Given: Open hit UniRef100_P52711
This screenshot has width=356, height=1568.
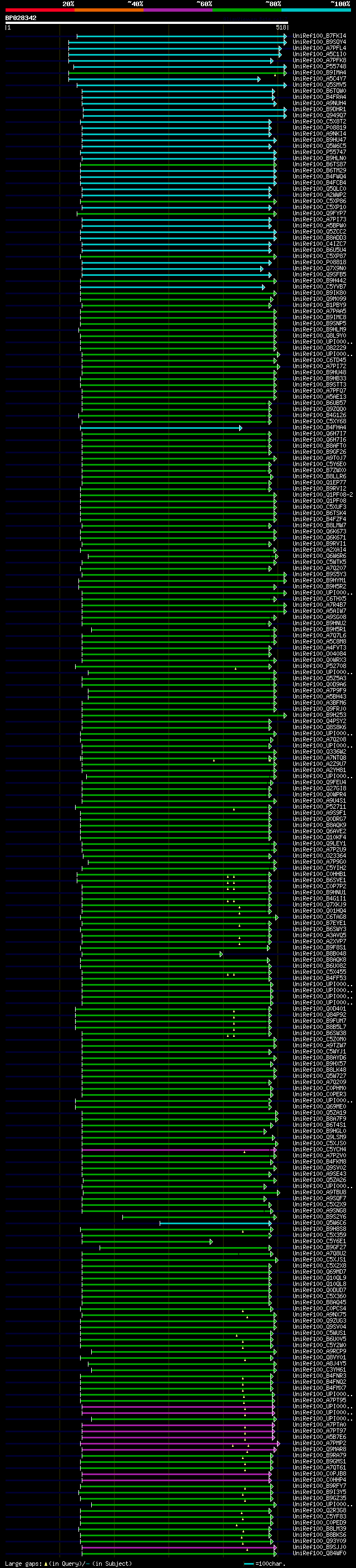Looking at the screenshot, I should click(x=319, y=807).
